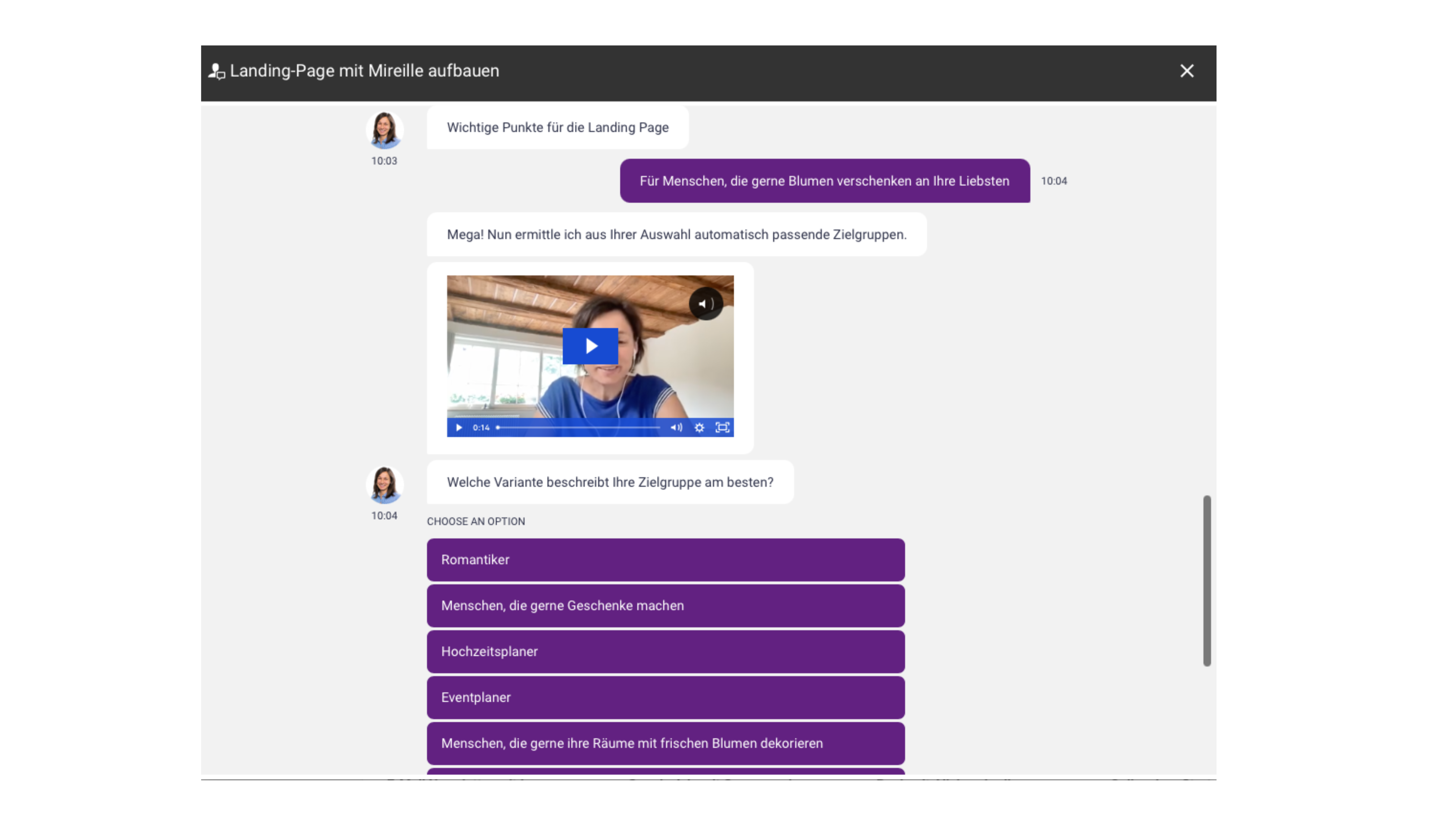Select option about decorating rooms with fresh flowers
Image resolution: width=1456 pixels, height=819 pixels.
(x=665, y=743)
